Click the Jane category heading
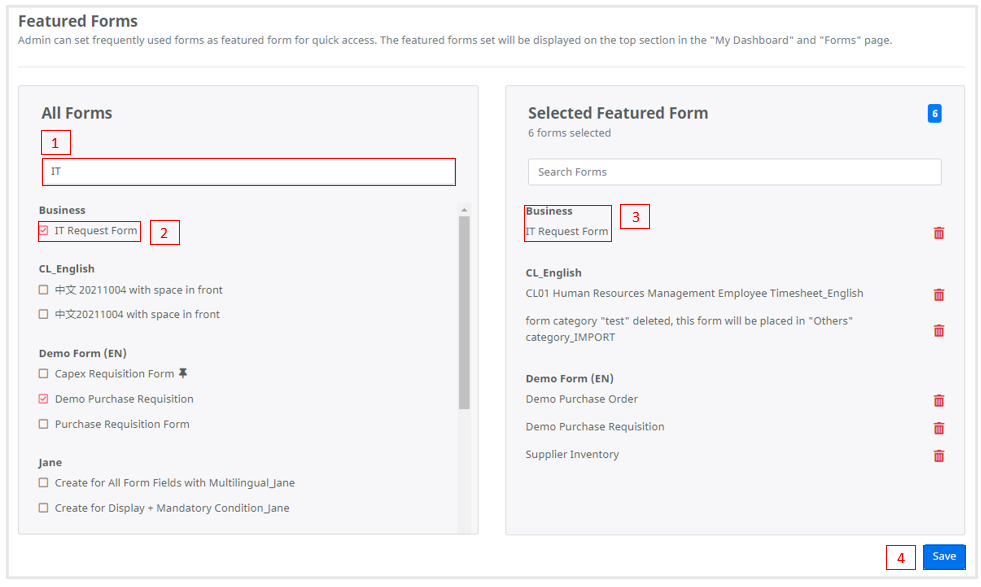 click(x=50, y=462)
